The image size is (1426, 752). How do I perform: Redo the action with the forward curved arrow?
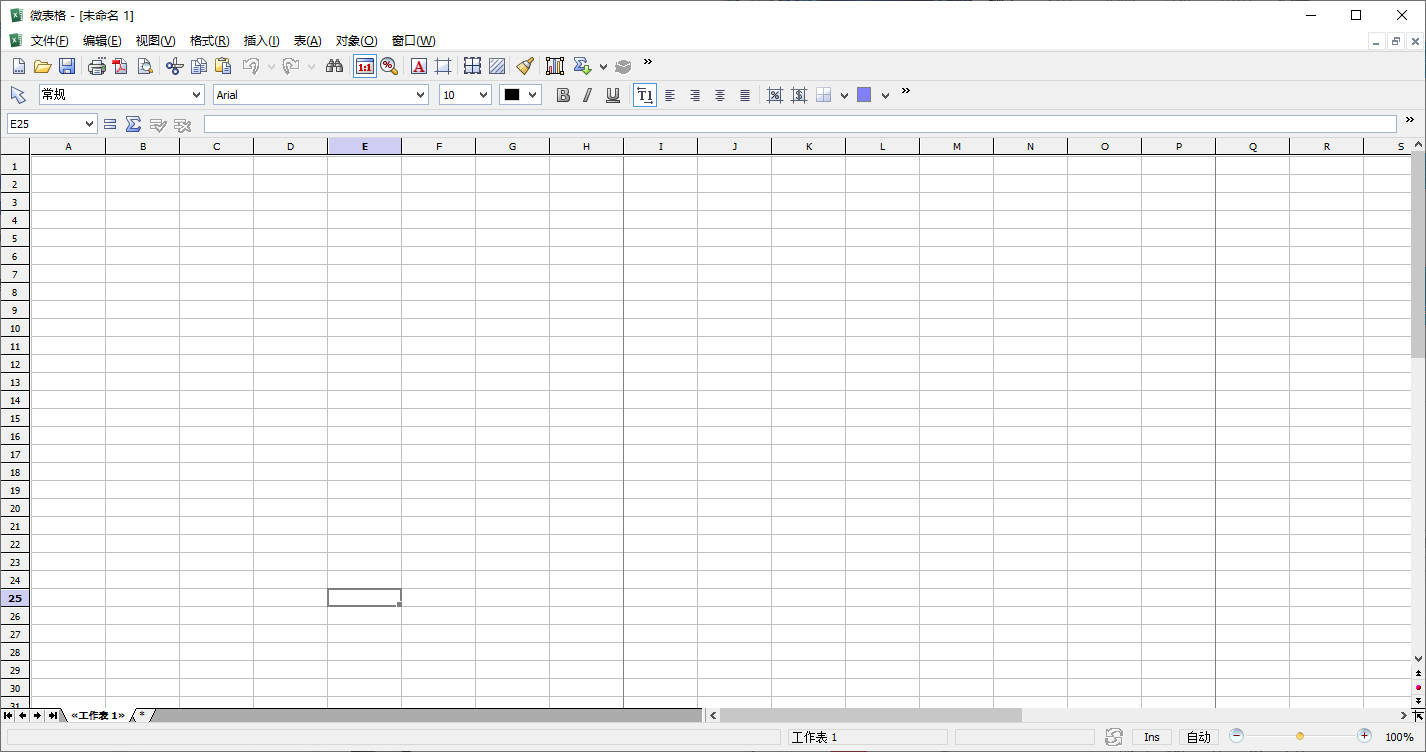[x=290, y=67]
